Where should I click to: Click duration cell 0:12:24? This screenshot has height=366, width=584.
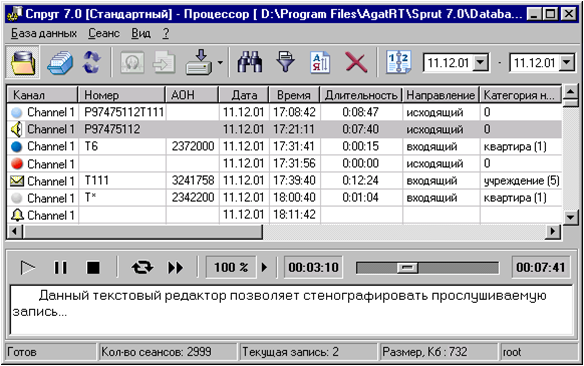coord(361,181)
